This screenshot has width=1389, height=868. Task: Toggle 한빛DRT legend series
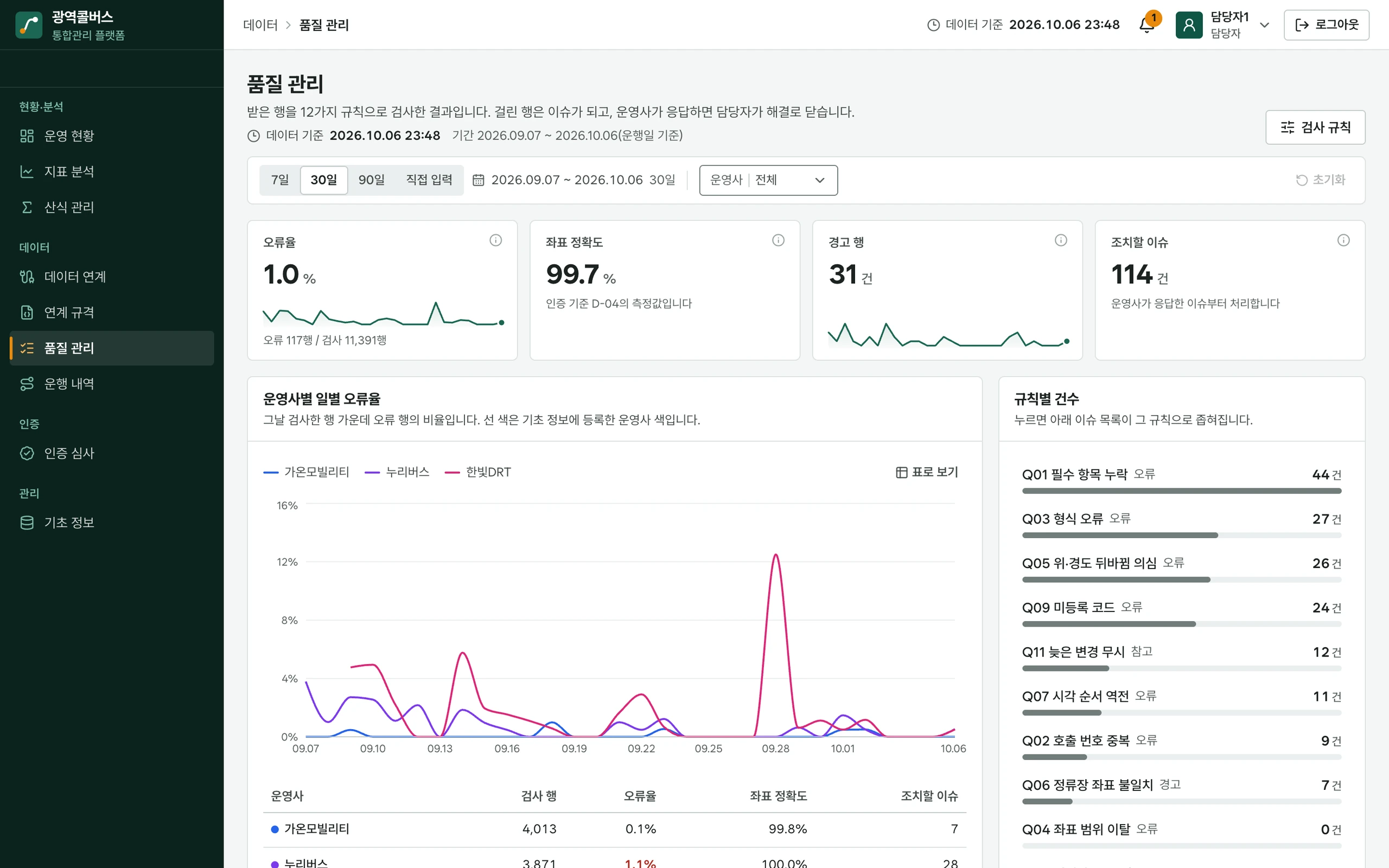click(478, 472)
